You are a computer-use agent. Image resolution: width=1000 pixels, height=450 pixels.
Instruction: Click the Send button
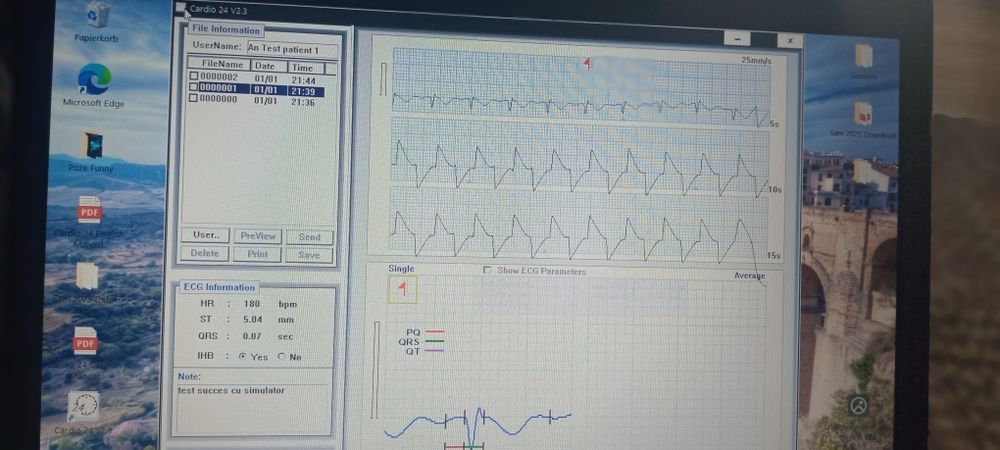pos(309,237)
